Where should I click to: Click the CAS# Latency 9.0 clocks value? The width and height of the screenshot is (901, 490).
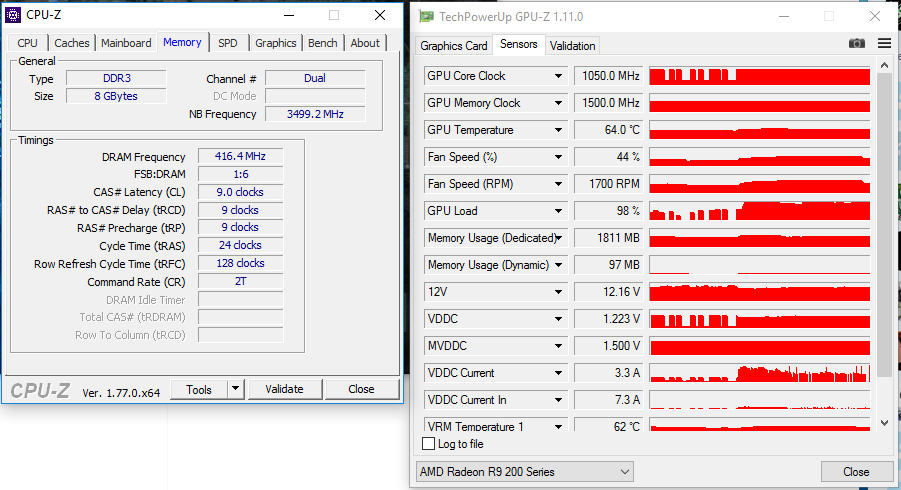coord(240,192)
